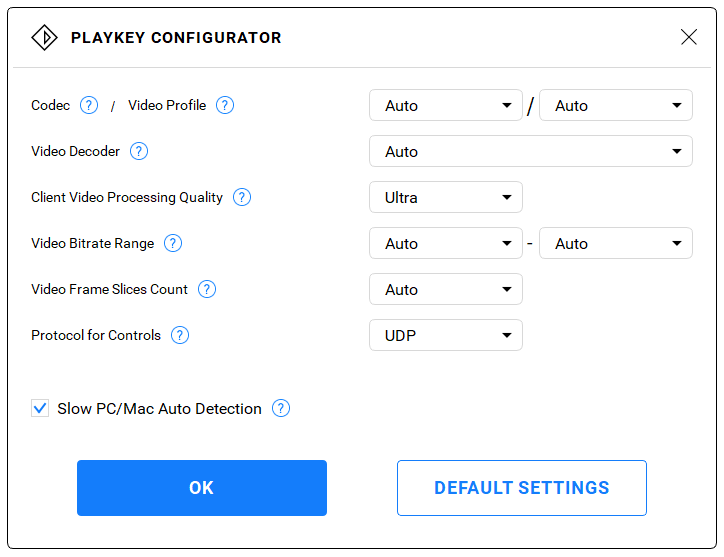The width and height of the screenshot is (724, 557).
Task: Open minimum Video Bitrate Range dropdown
Action: click(x=445, y=243)
